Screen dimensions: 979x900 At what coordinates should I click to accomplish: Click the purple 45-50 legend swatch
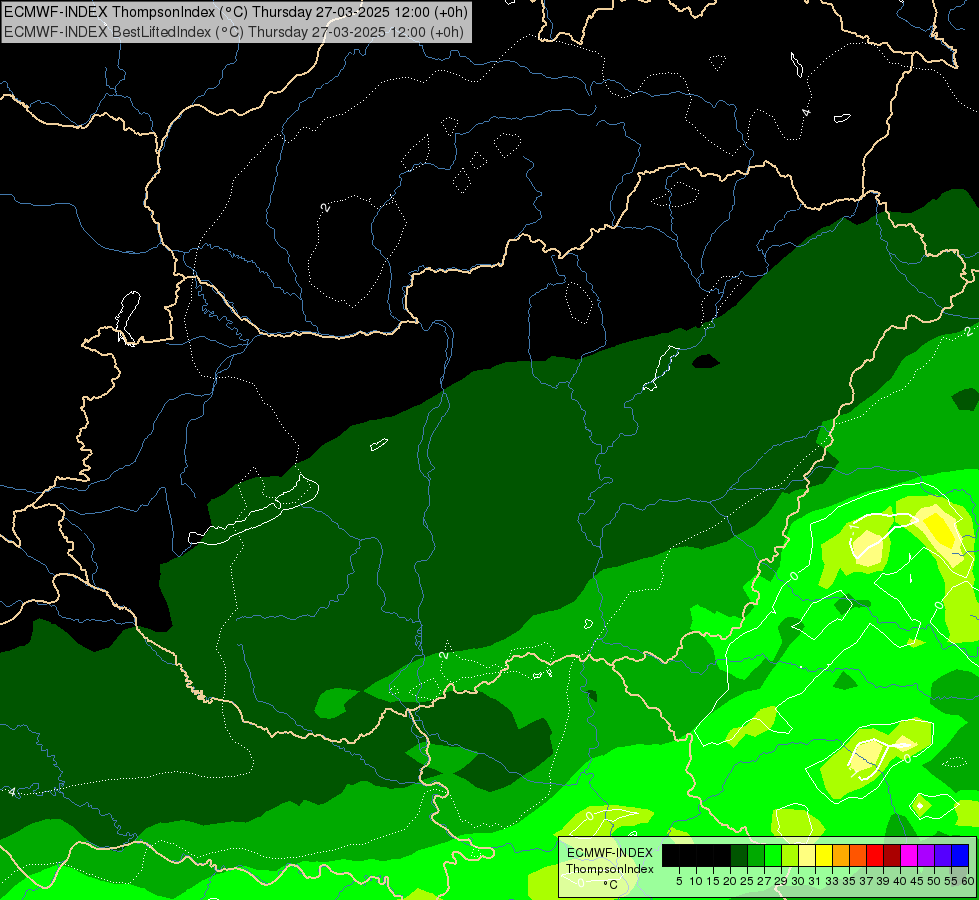[x=926, y=856]
